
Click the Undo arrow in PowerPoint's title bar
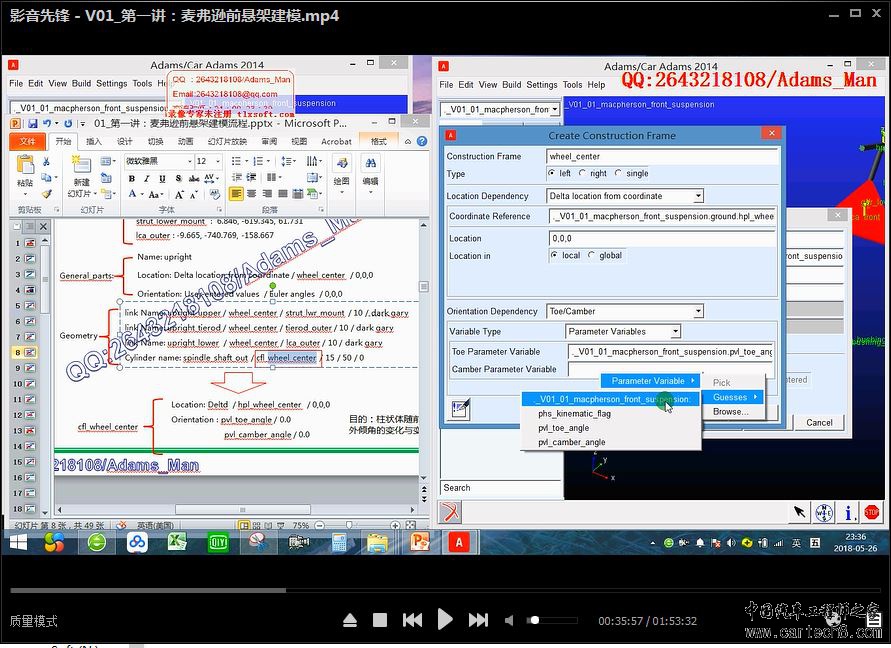pos(47,123)
